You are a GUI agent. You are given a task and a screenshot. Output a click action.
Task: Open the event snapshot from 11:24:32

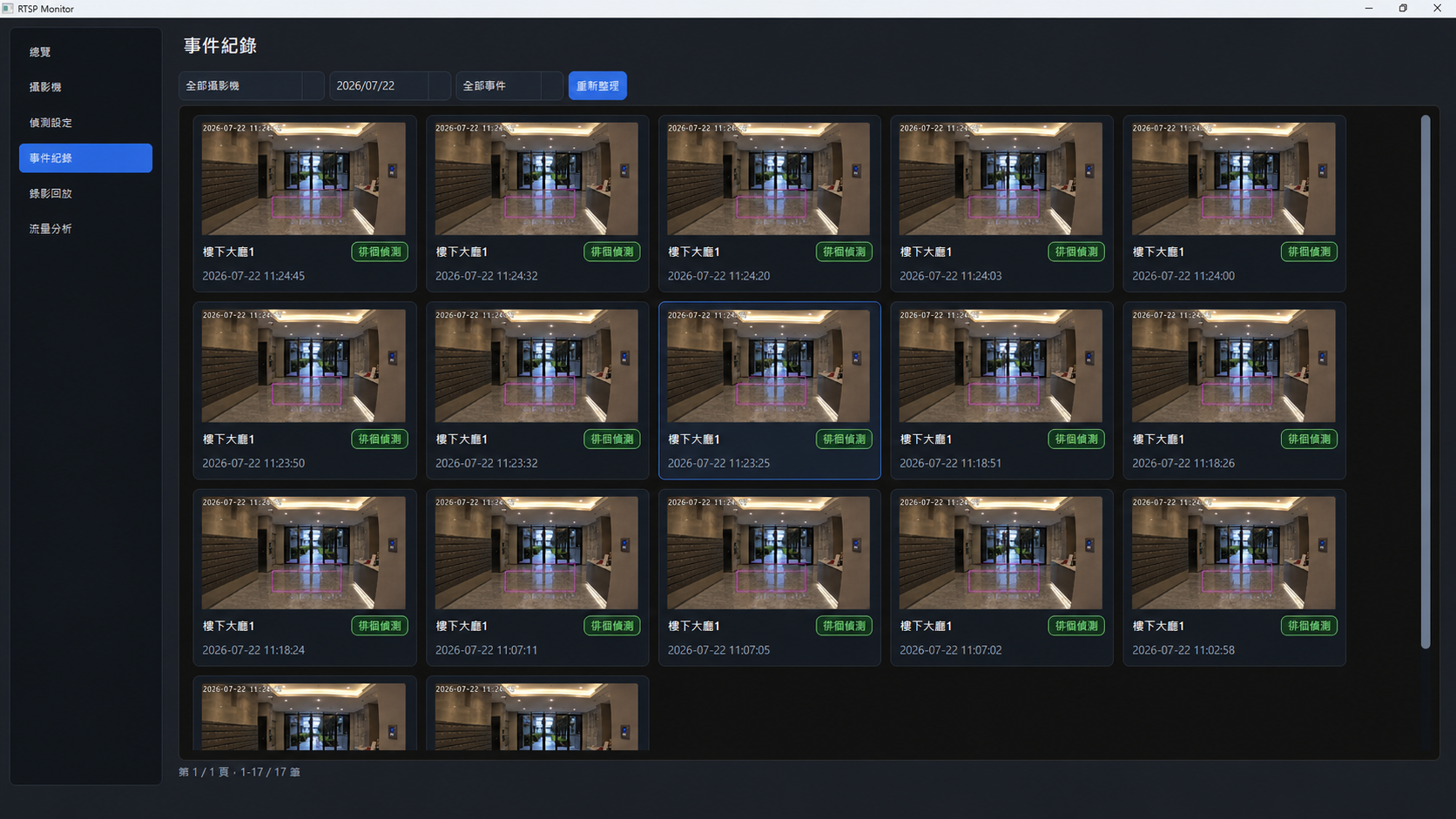536,178
